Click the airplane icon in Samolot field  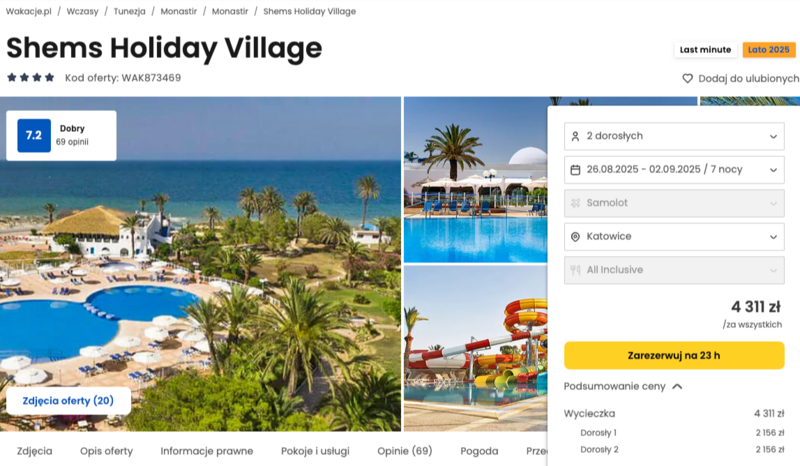pos(575,203)
